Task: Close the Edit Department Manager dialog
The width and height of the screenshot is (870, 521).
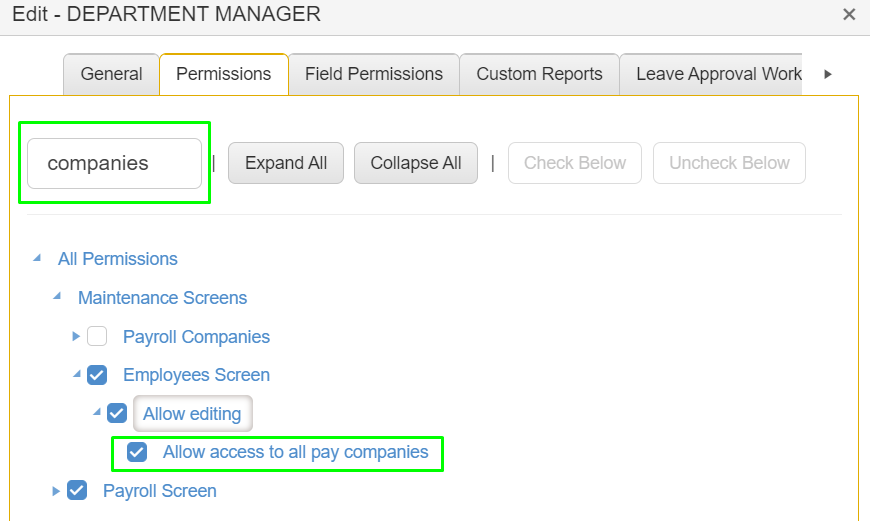Action: pos(849,14)
